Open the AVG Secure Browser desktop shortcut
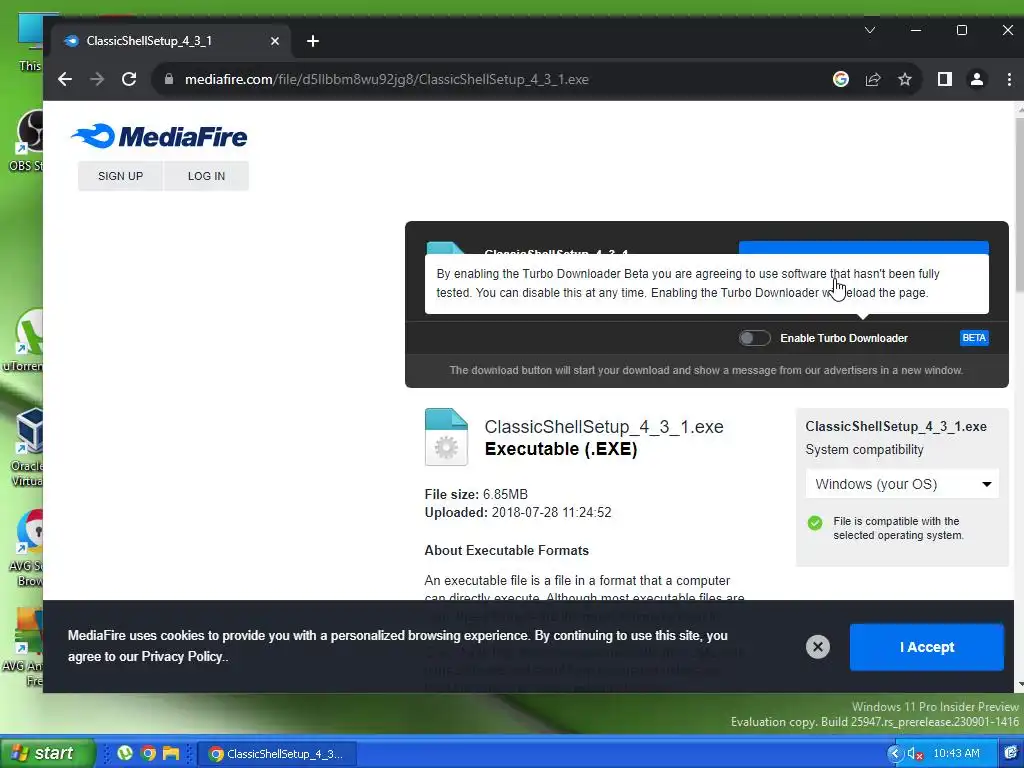Screen dimensions: 1024x768 [27, 548]
